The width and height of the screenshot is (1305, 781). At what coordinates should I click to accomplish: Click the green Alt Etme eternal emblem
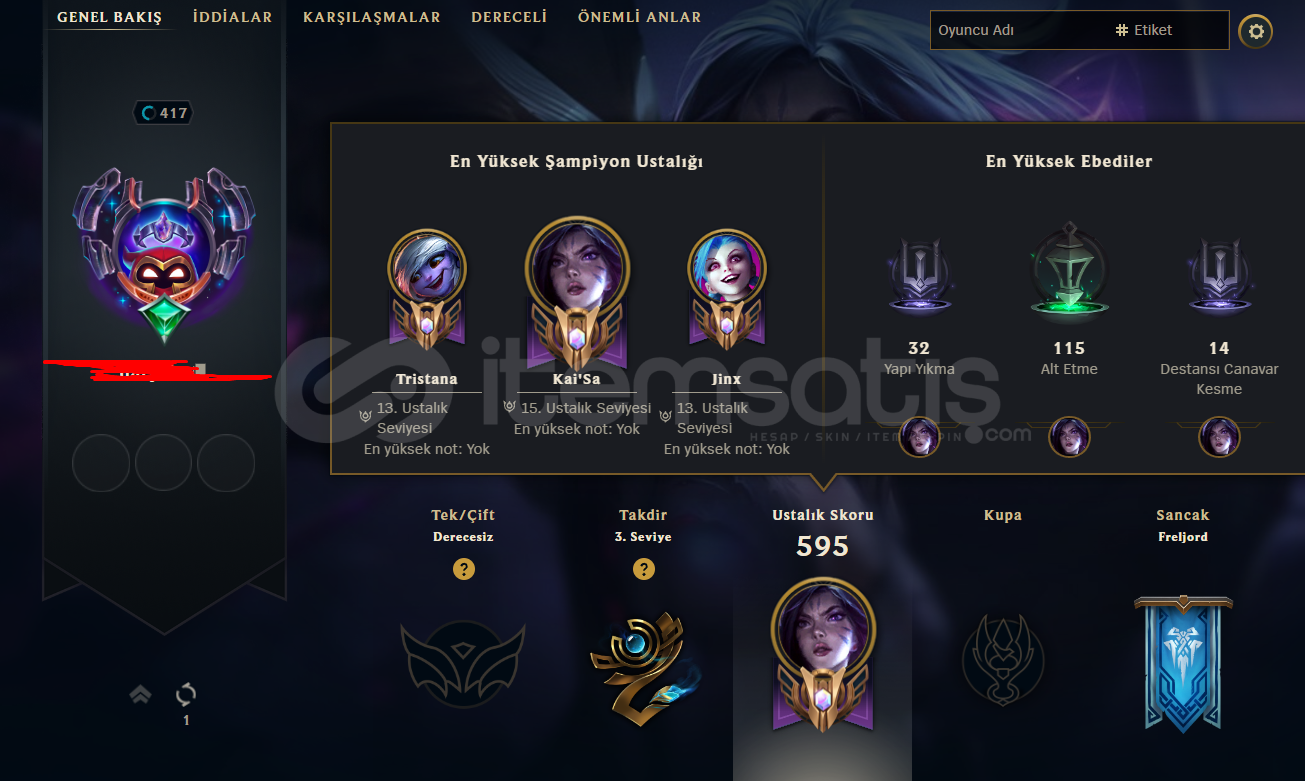tap(1069, 272)
